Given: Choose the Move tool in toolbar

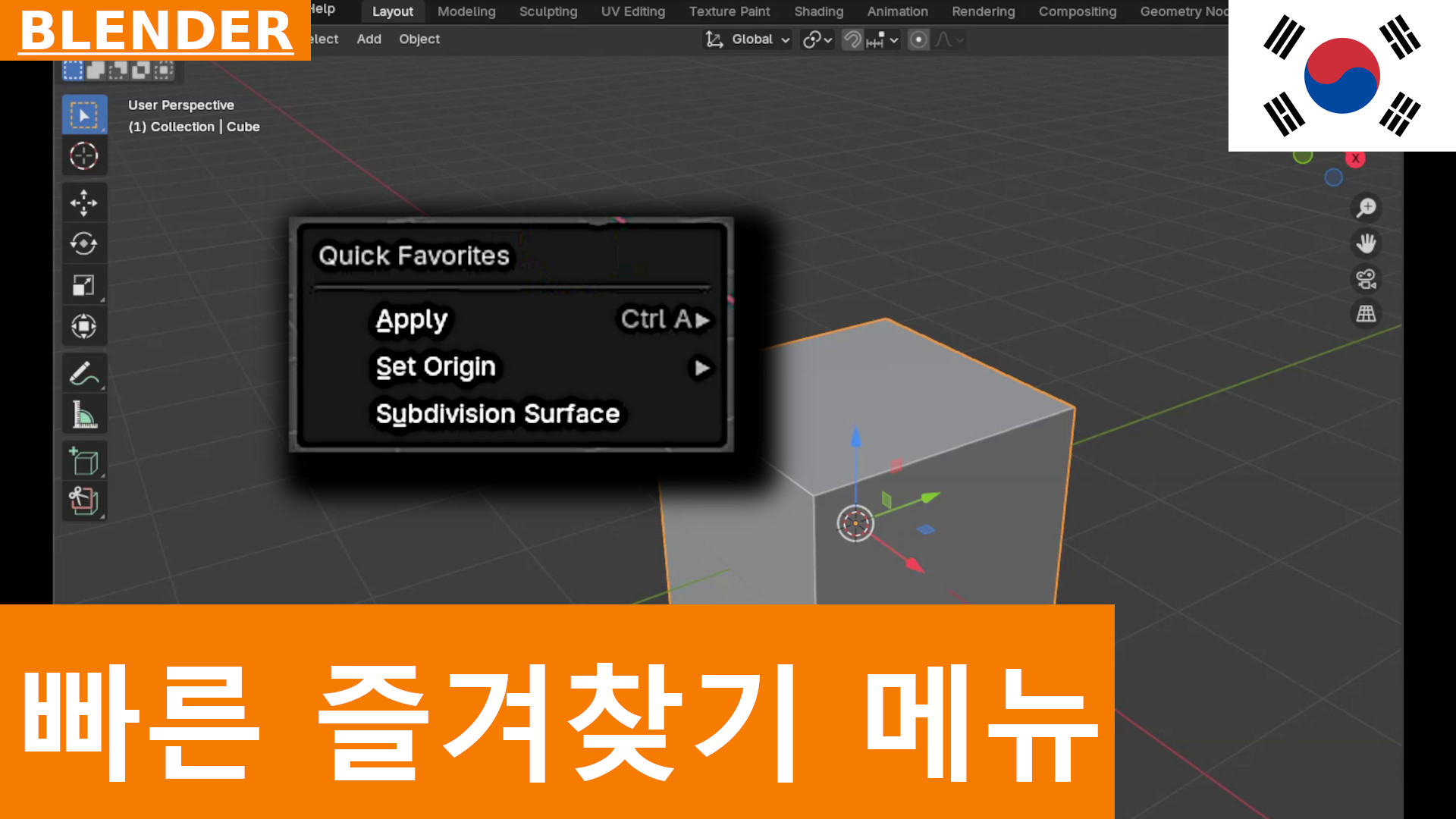Looking at the screenshot, I should tap(84, 202).
